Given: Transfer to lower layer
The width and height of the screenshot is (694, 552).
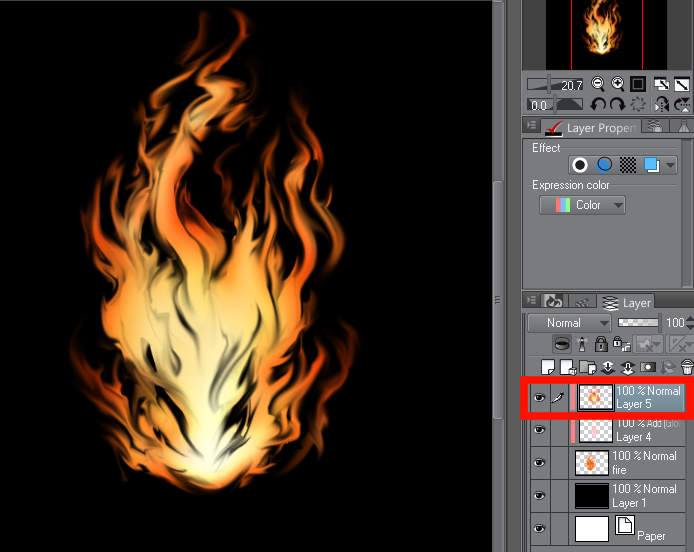Looking at the screenshot, I should [608, 367].
